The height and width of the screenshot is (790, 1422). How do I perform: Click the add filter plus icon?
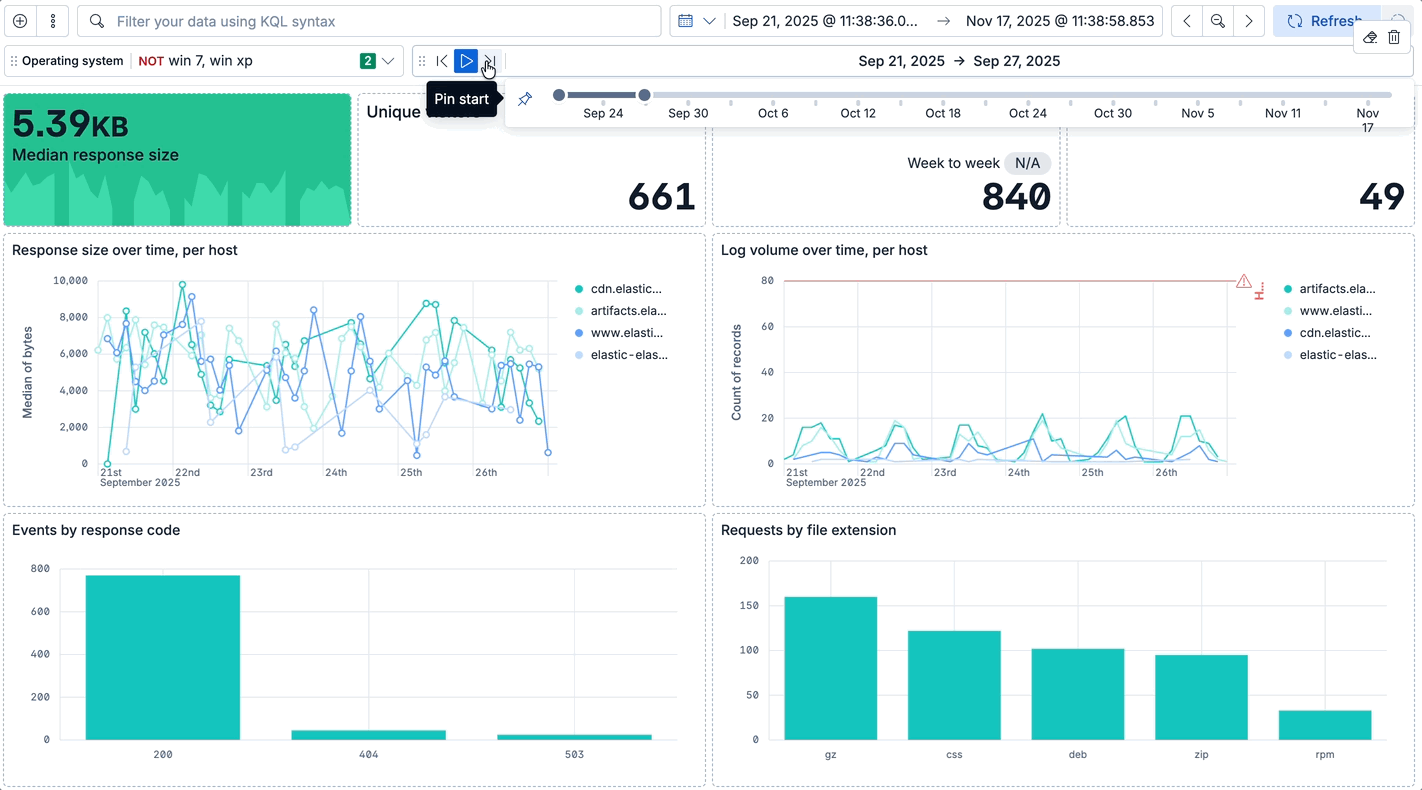coord(20,21)
